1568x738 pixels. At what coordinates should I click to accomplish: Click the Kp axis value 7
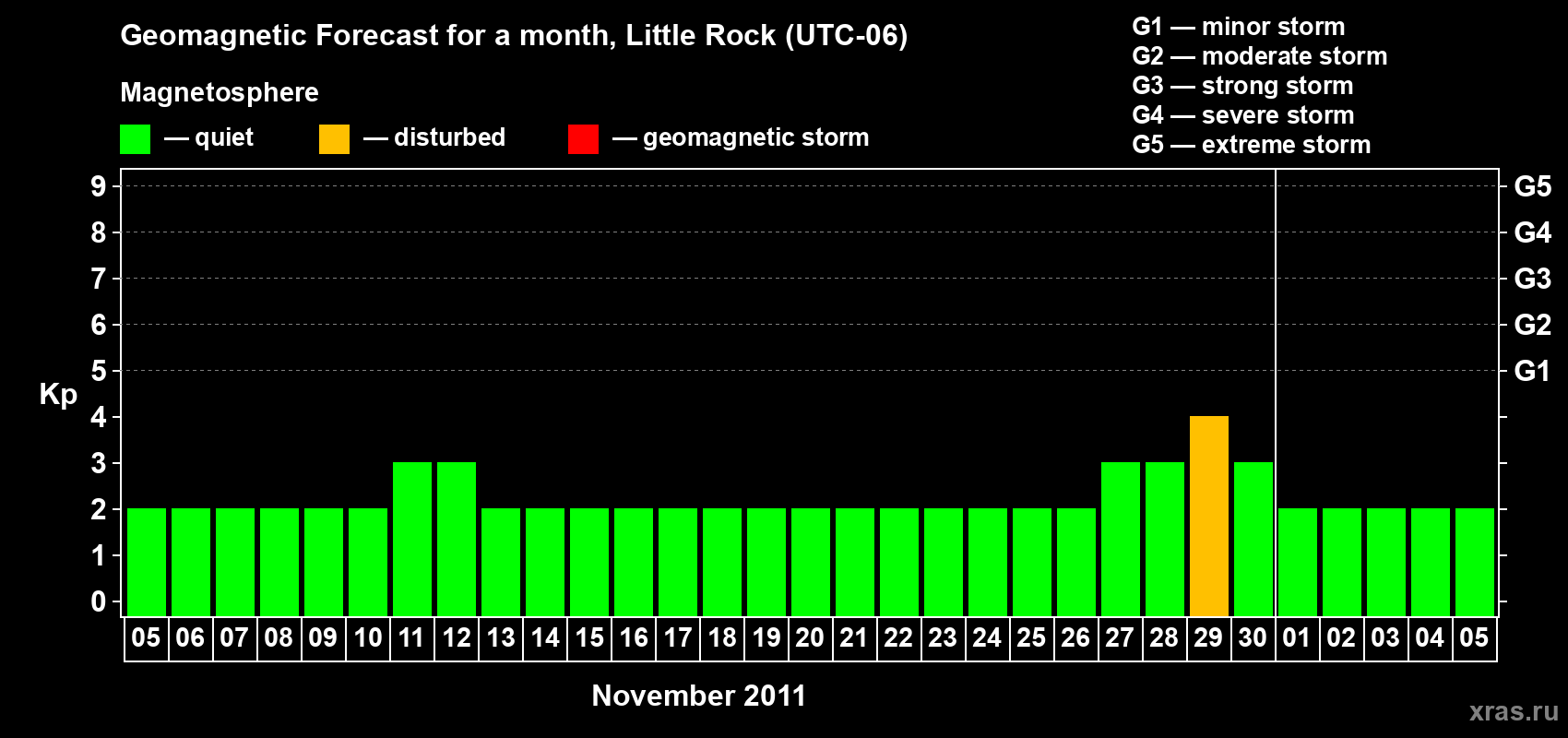99,279
